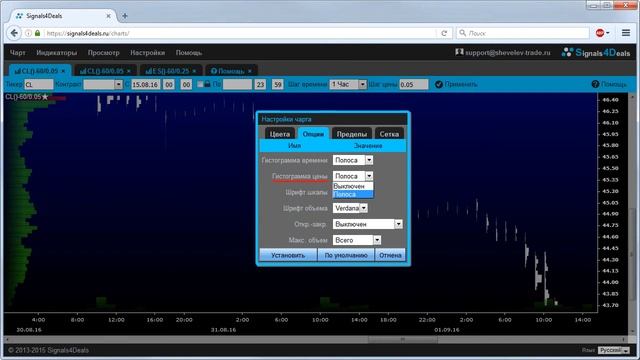Reload the page with the refresh icon
This screenshot has height=360, width=640.
(x=444, y=33)
